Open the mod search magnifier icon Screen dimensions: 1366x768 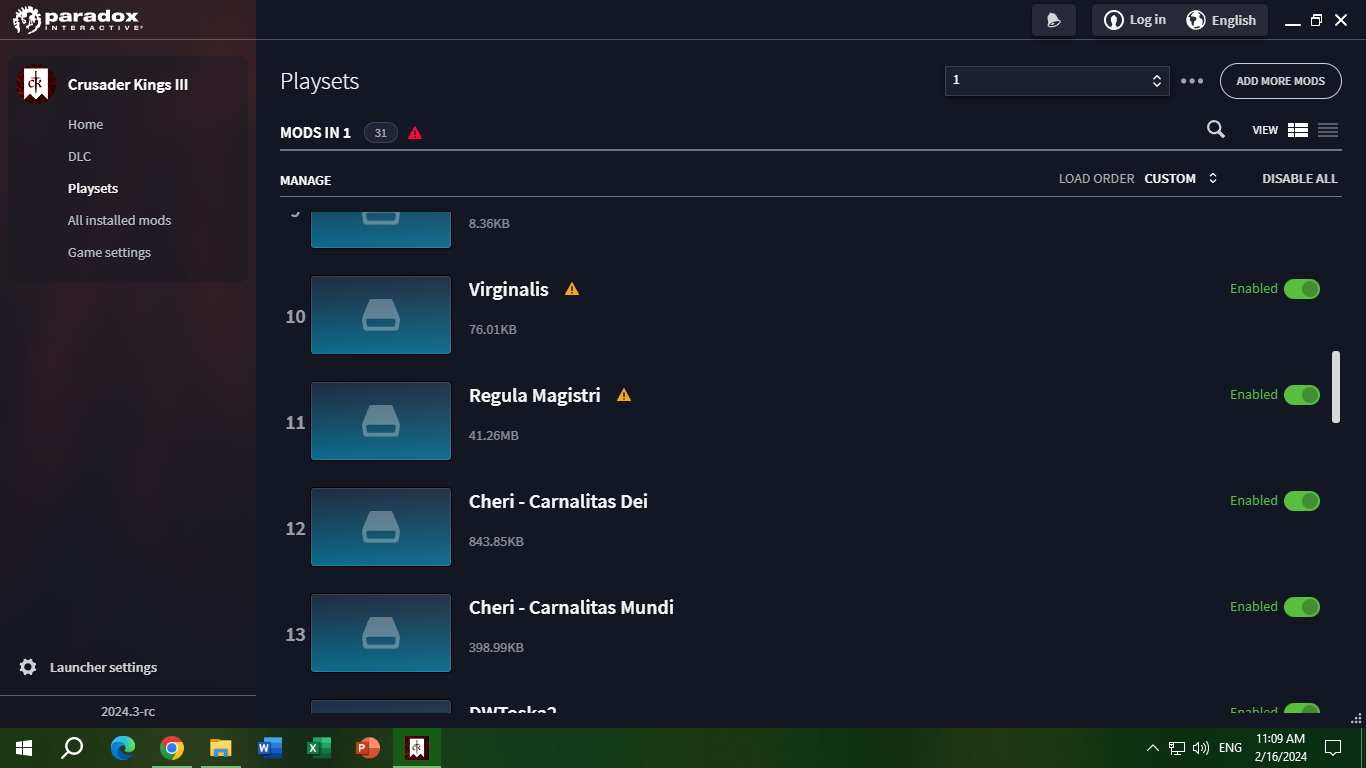(x=1216, y=129)
